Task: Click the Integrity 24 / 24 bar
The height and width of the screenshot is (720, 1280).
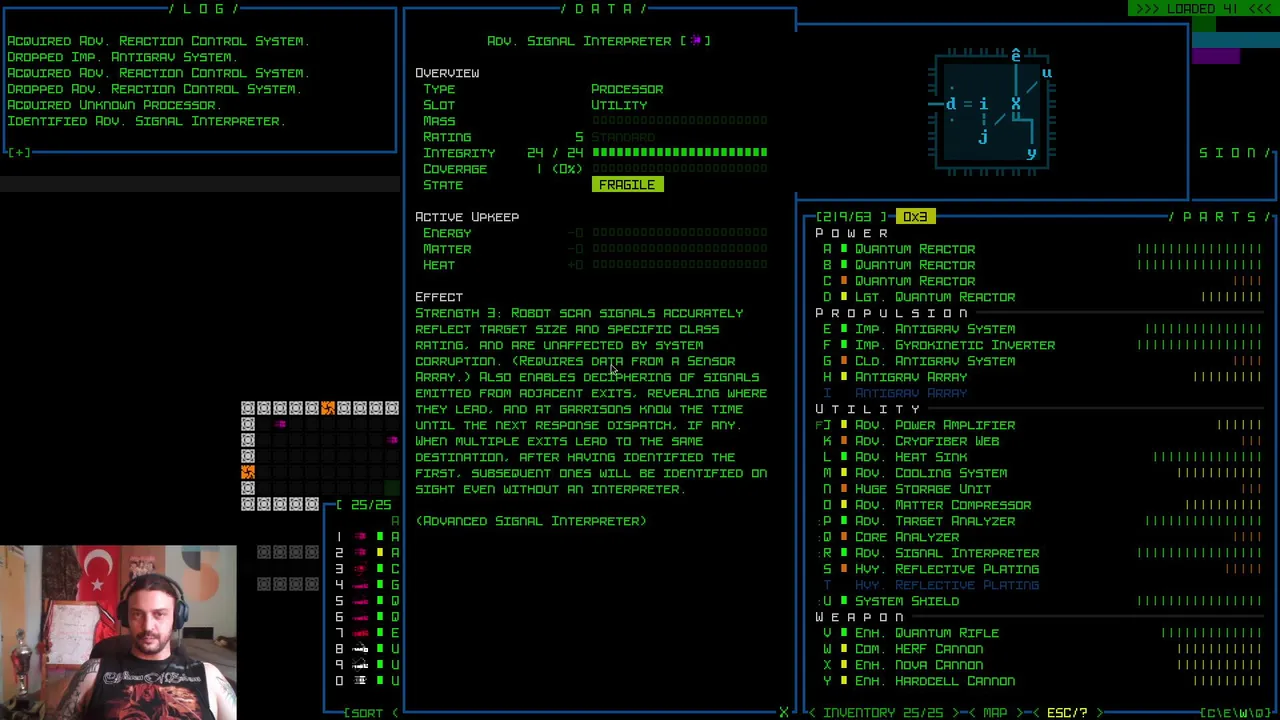Action: point(680,153)
